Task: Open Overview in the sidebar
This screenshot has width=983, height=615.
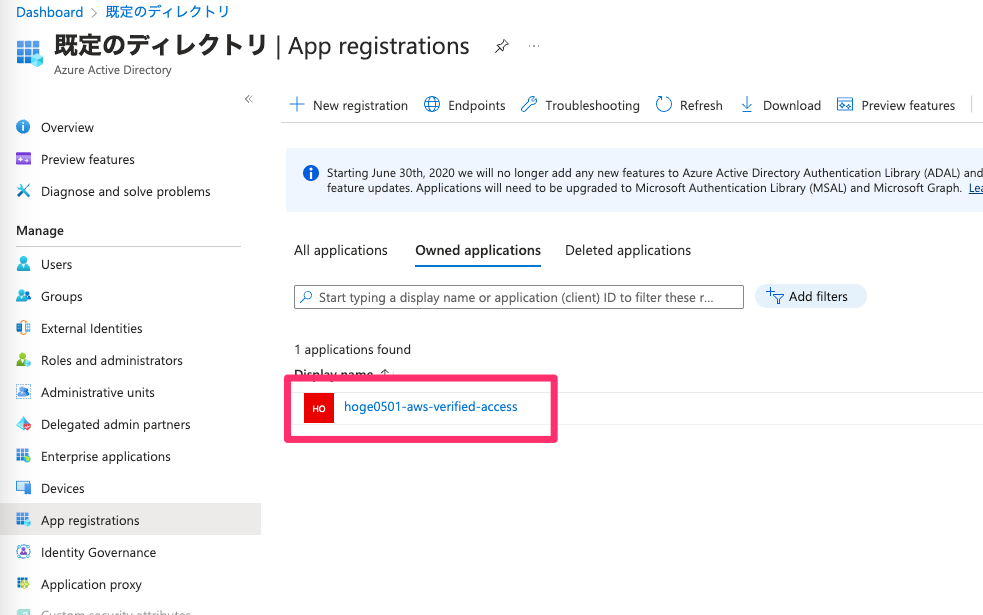Action: pyautogui.click(x=67, y=127)
